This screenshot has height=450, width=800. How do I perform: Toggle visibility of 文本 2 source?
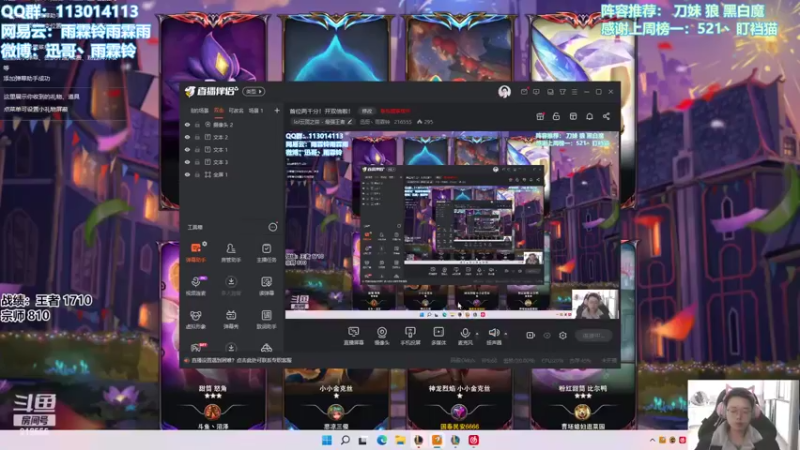coord(187,137)
